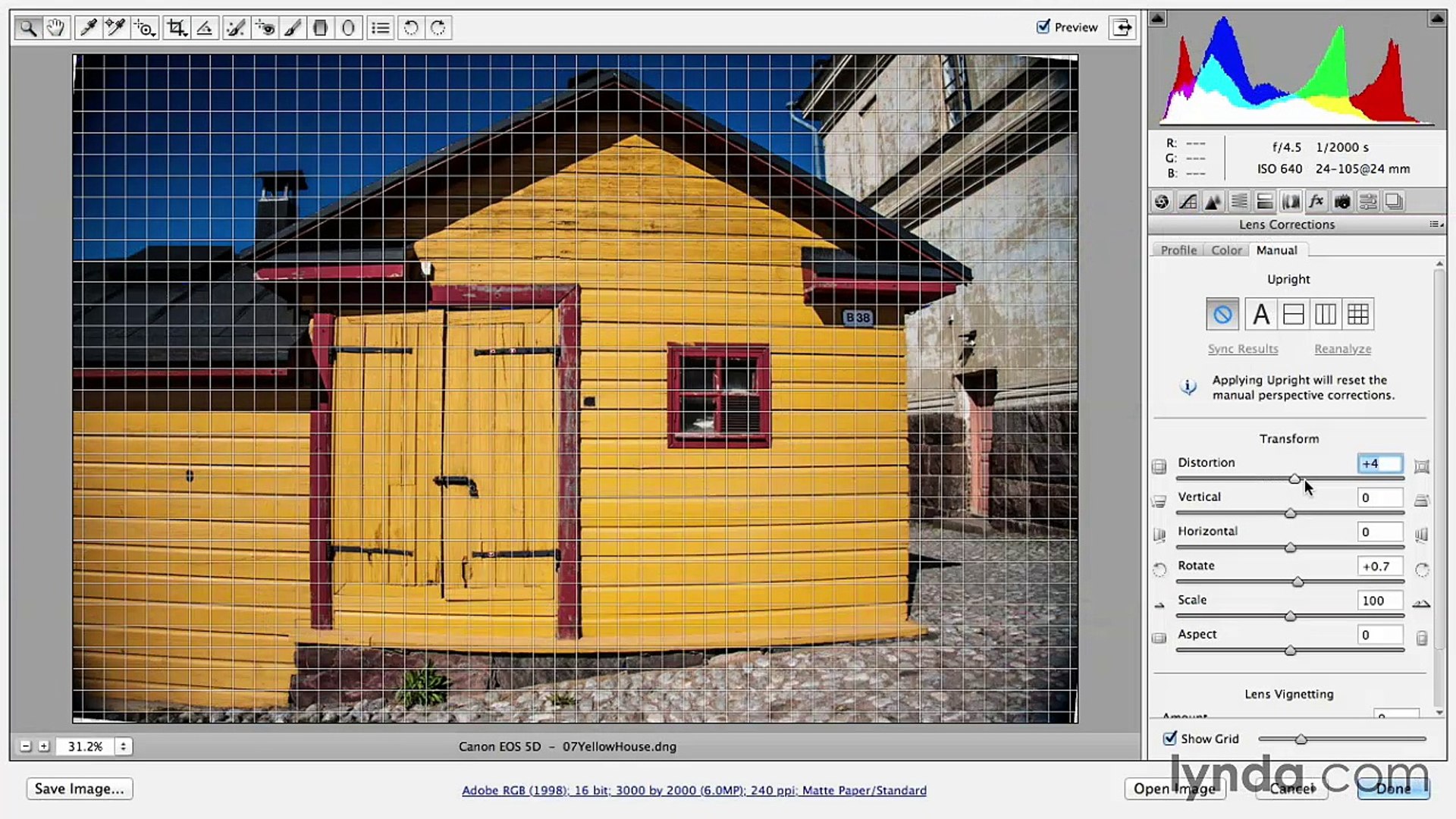Select the Hand tool
The image size is (1456, 819).
pos(55,28)
